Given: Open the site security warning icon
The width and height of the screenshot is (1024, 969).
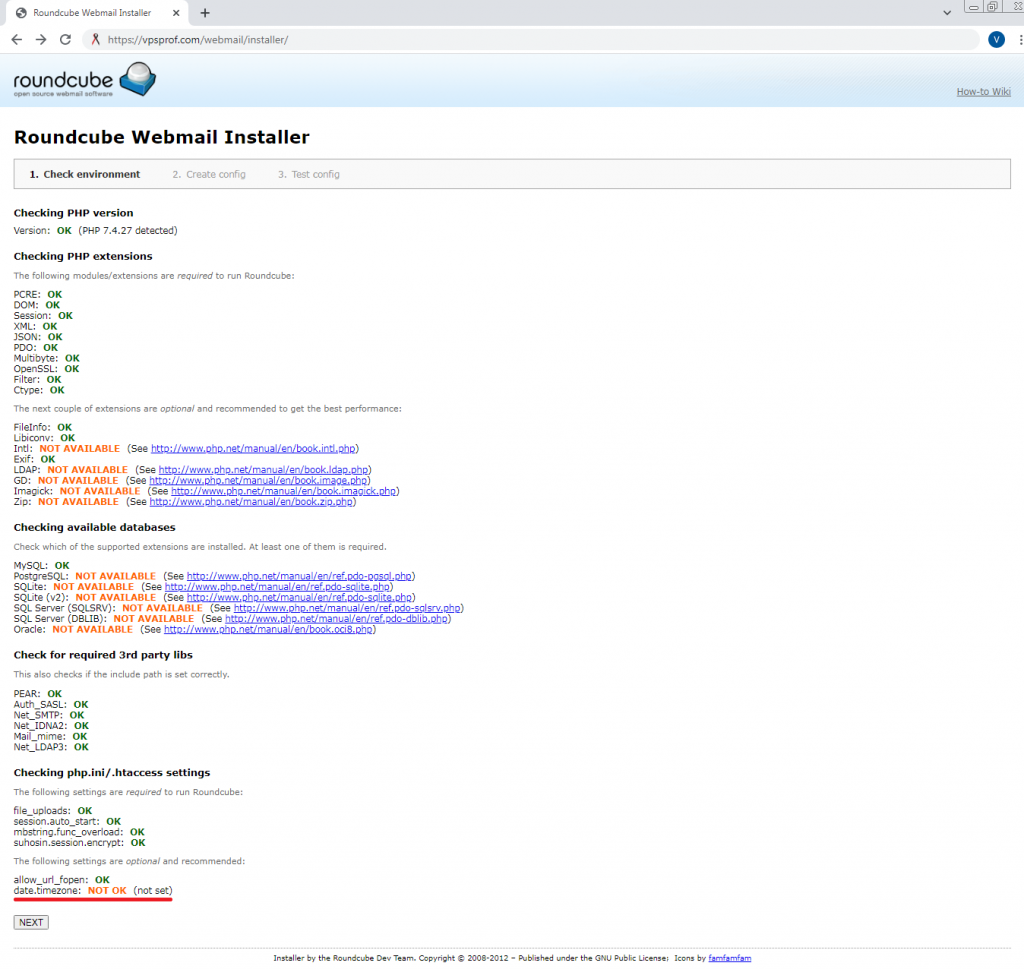Looking at the screenshot, I should (95, 40).
